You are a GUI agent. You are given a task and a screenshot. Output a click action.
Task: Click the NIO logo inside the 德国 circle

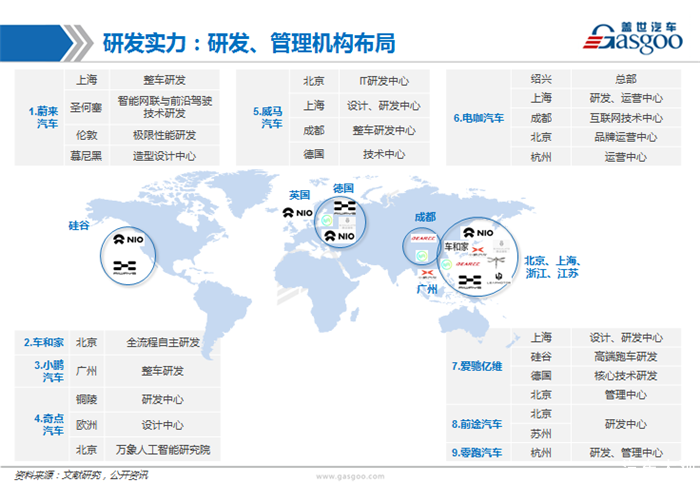coord(340,236)
